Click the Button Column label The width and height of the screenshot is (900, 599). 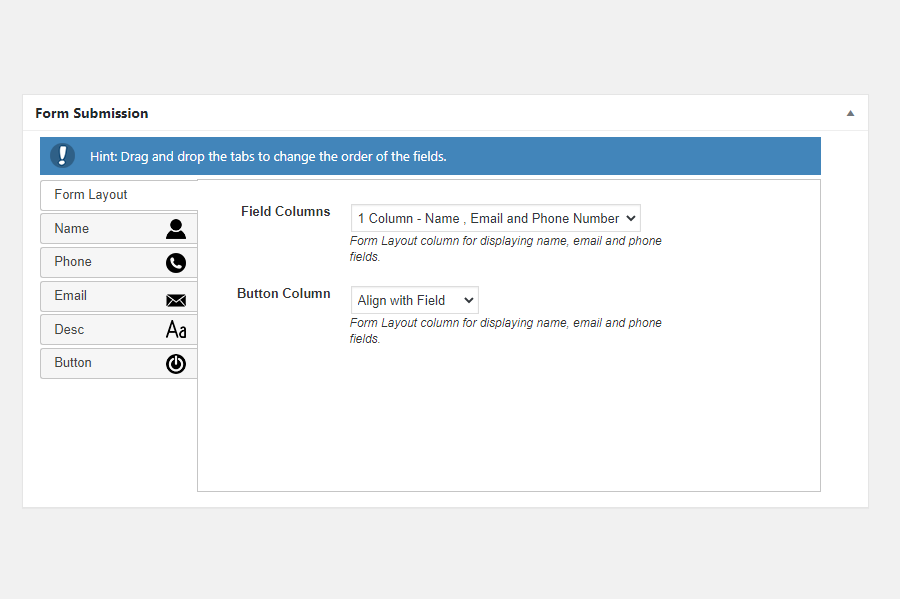click(284, 293)
